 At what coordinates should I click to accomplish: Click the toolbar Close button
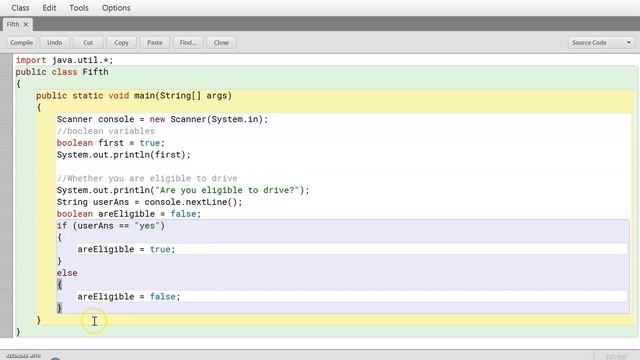(x=221, y=42)
